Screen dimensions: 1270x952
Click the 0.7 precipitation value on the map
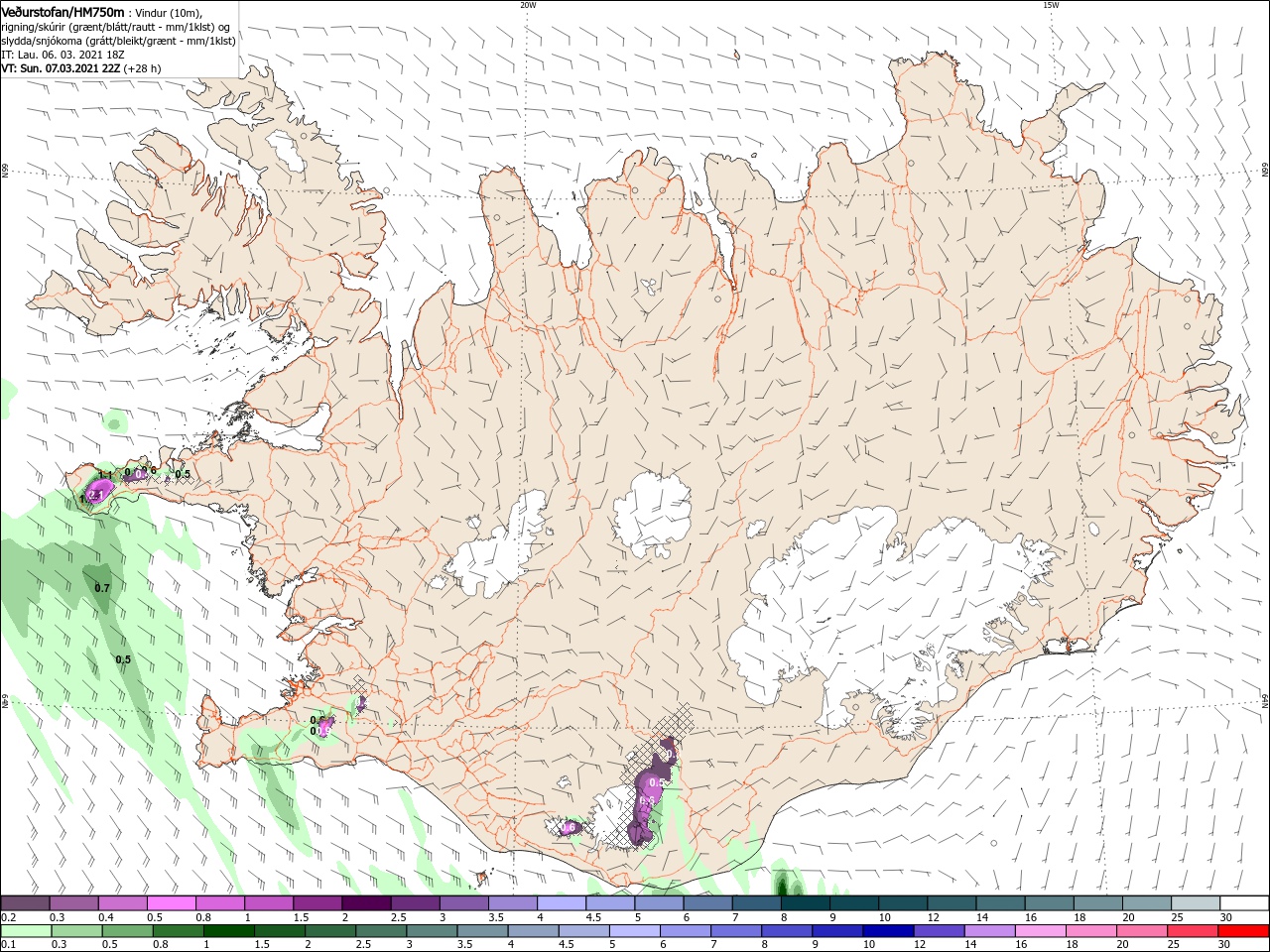click(102, 588)
